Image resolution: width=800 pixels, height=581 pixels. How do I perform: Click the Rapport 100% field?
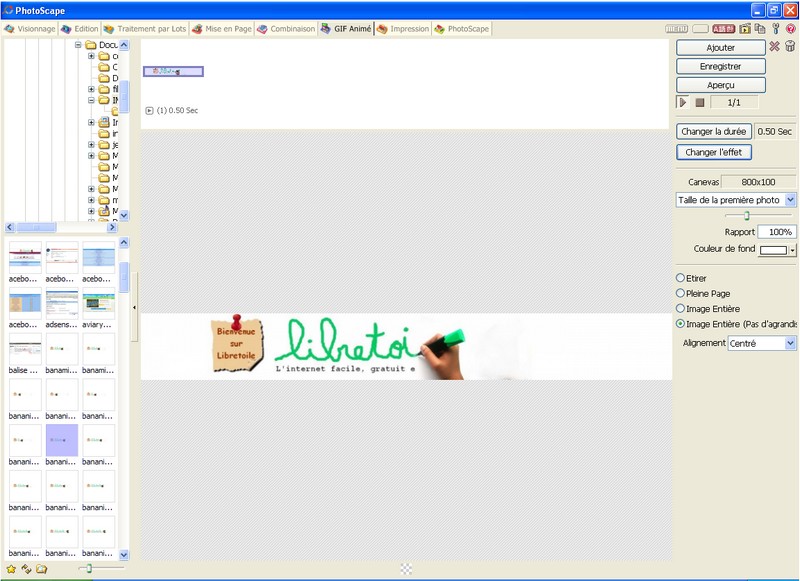(x=777, y=232)
